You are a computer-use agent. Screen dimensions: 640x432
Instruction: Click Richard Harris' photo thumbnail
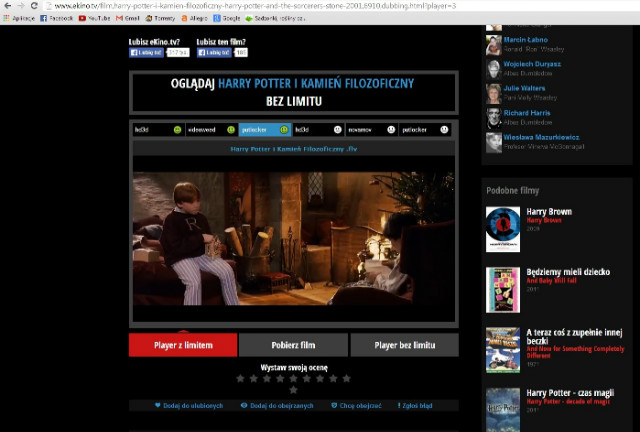coord(493,118)
